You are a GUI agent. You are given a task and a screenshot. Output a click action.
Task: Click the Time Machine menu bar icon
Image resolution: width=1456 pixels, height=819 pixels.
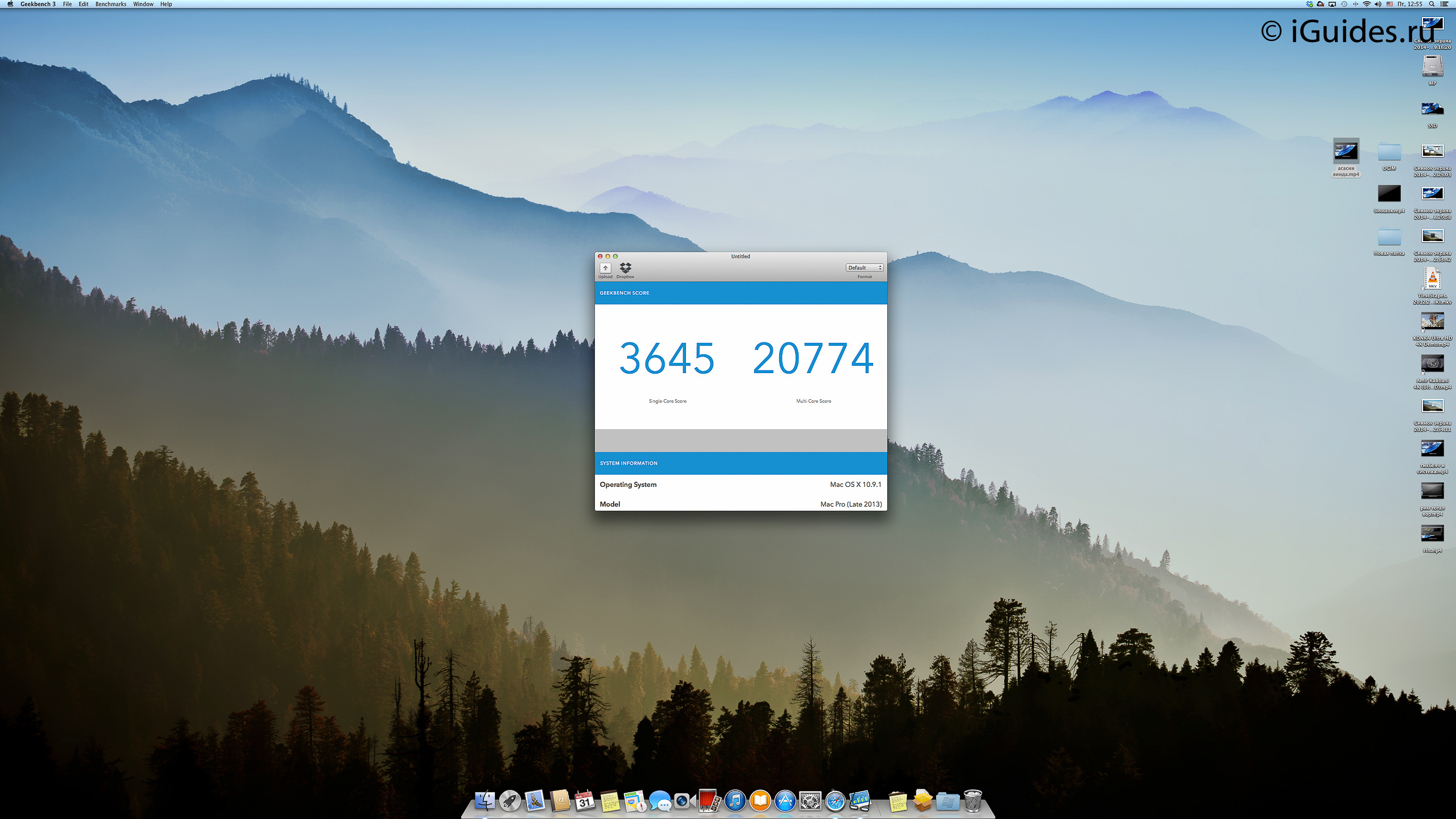tap(1344, 4)
